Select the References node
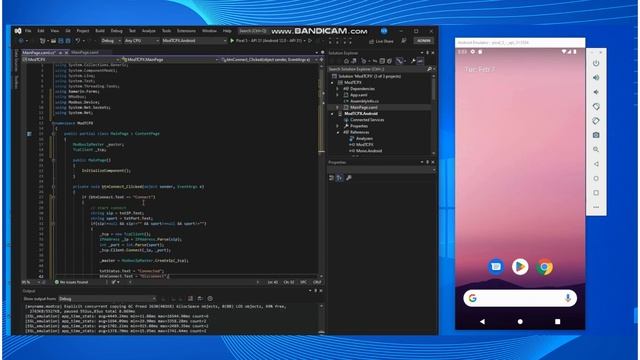This screenshot has width=640, height=360. click(x=360, y=132)
